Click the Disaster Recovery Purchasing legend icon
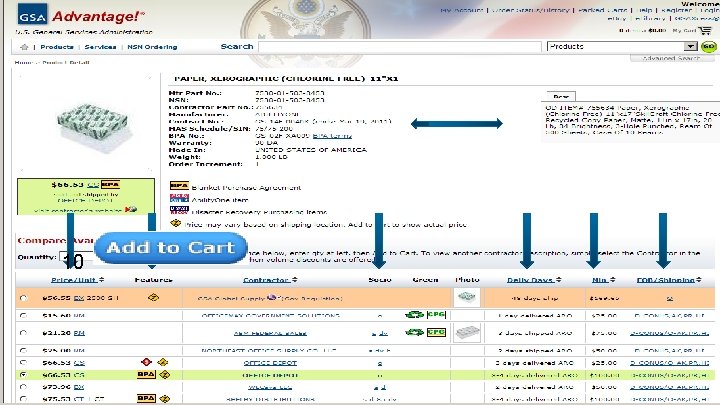 [x=179, y=210]
